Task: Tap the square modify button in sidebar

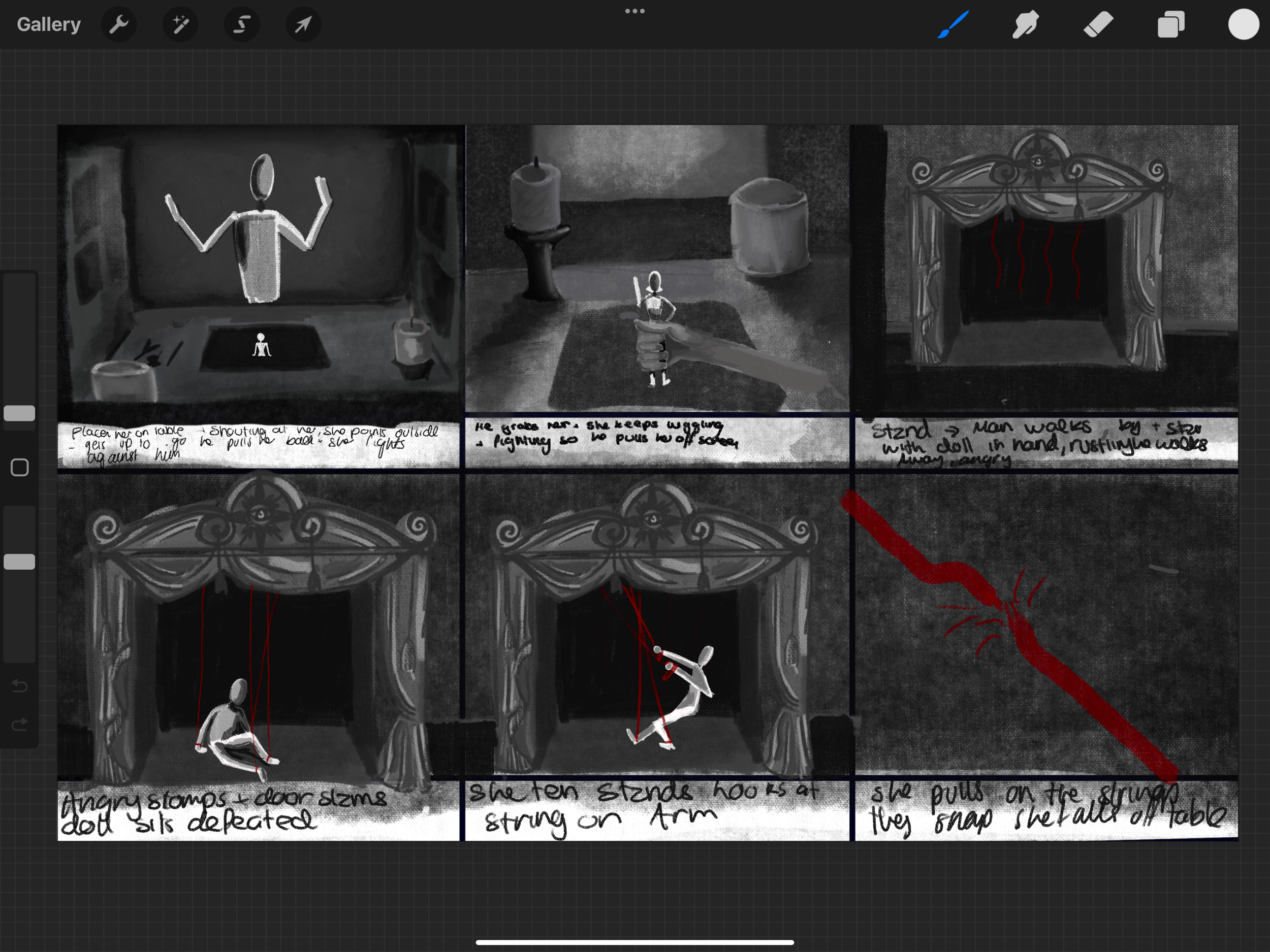Action: coord(19,468)
